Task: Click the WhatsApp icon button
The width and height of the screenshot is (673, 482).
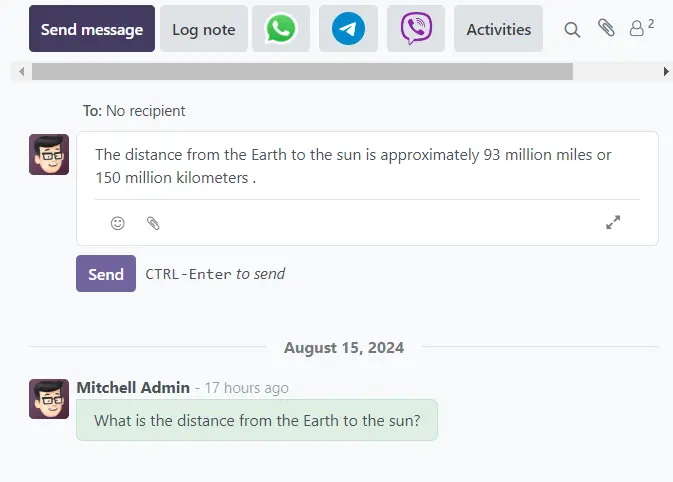Action: tap(281, 29)
